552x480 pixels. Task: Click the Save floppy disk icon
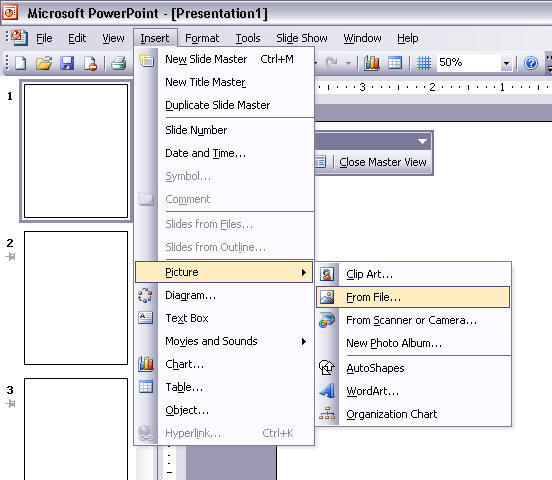pyautogui.click(x=67, y=63)
